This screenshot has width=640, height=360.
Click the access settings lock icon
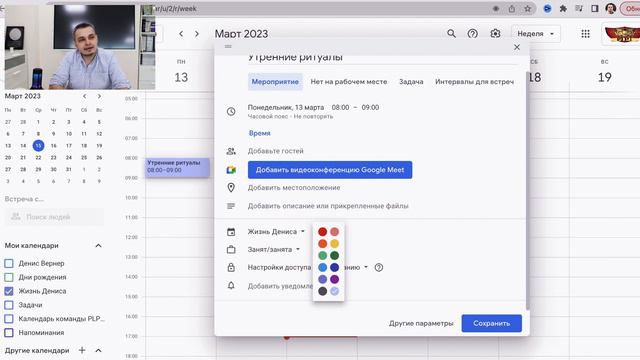[x=231, y=267]
